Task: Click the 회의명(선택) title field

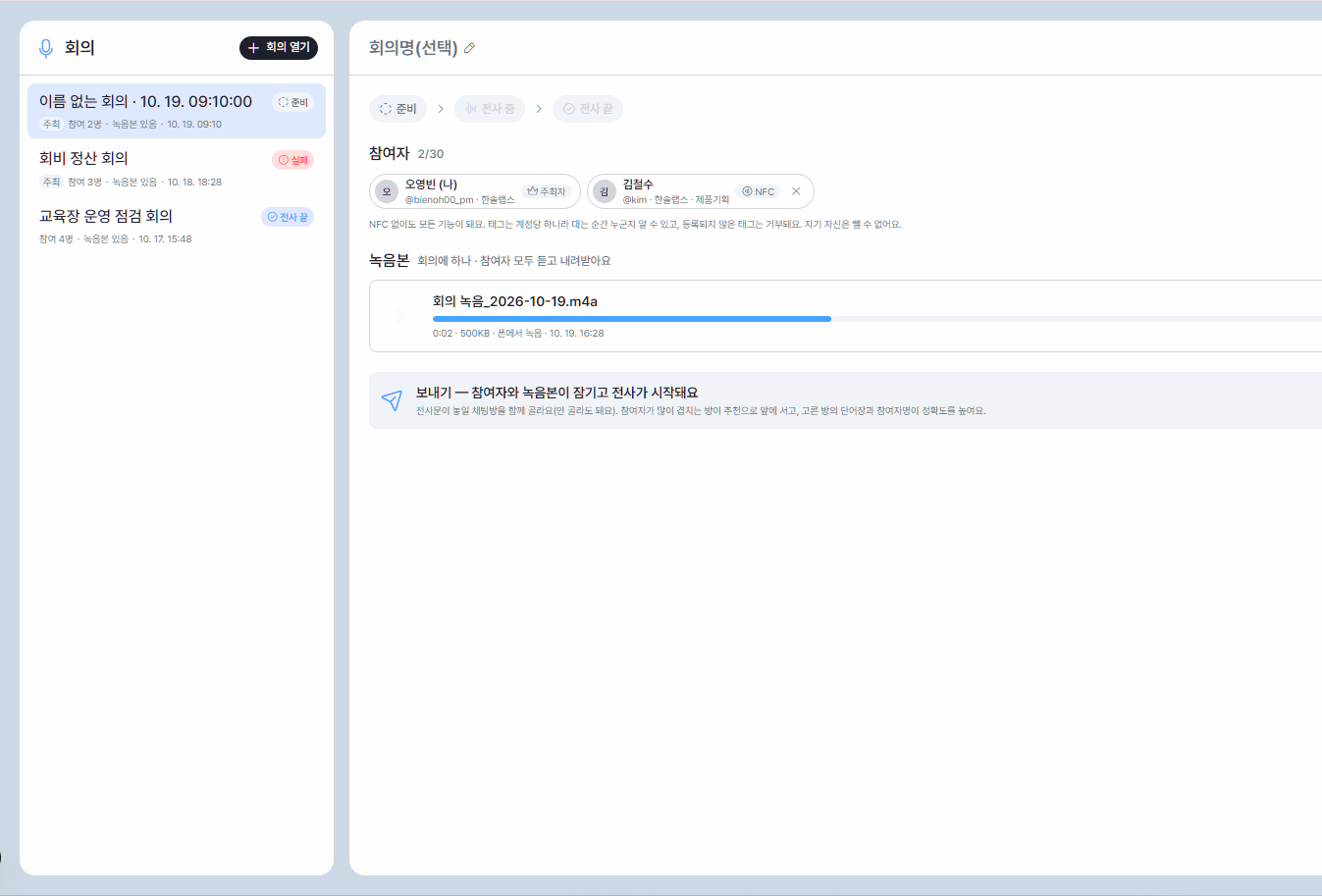Action: pyautogui.click(x=413, y=48)
